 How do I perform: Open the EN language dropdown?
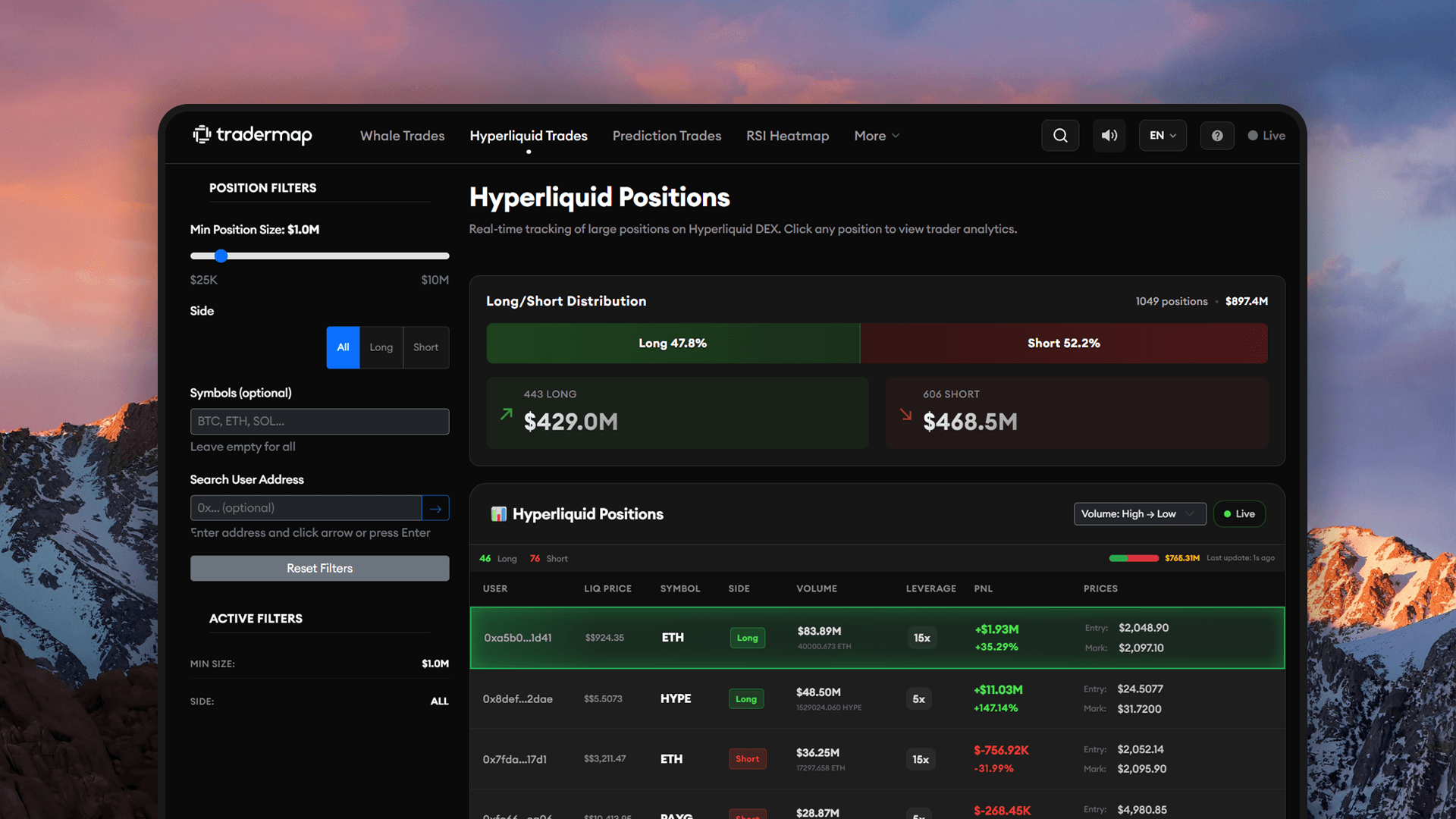[1162, 135]
